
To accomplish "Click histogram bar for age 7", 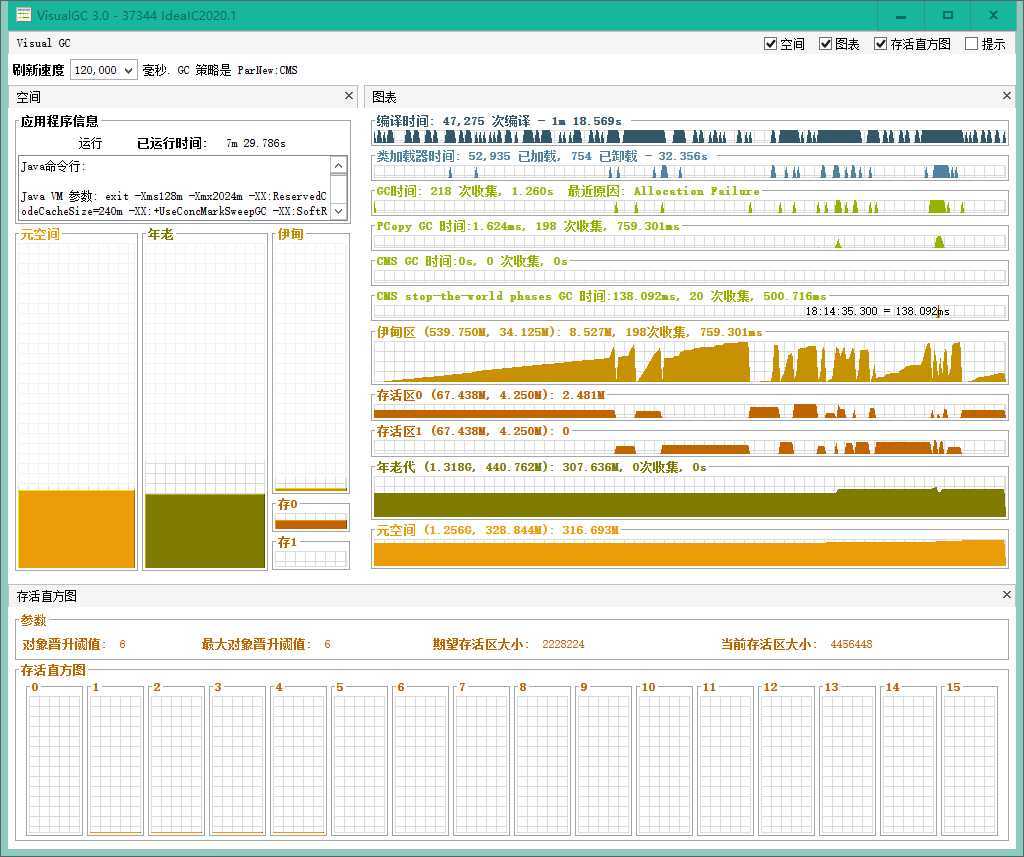I will (x=482, y=764).
